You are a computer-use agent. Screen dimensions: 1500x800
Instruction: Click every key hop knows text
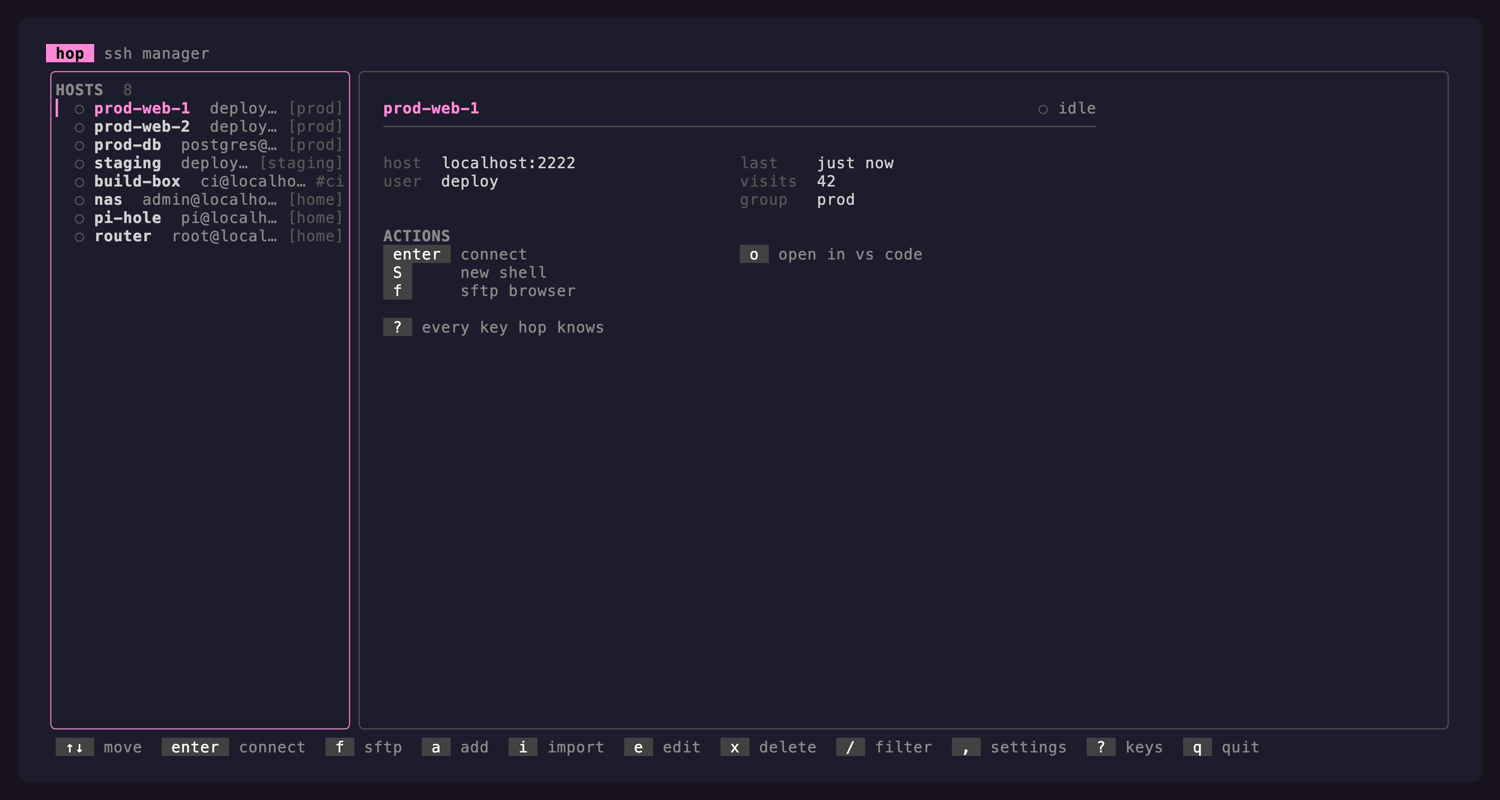pyautogui.click(x=513, y=327)
